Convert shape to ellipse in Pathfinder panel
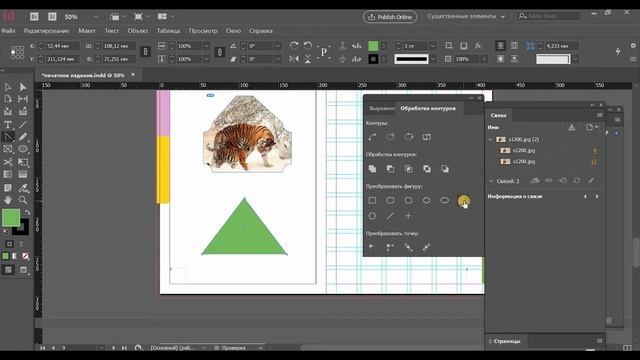The image size is (640, 360). coord(445,200)
